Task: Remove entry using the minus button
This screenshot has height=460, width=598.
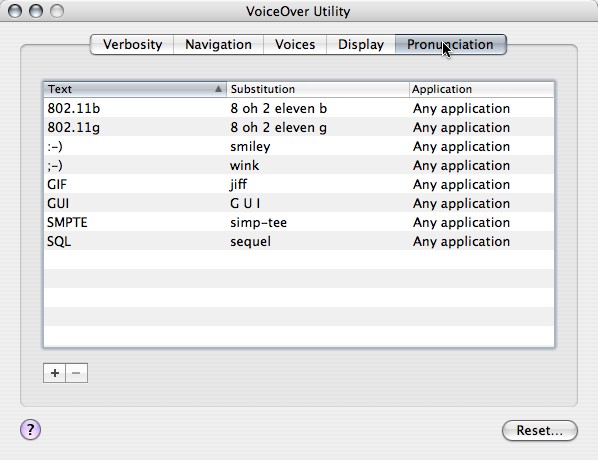Action: (77, 373)
